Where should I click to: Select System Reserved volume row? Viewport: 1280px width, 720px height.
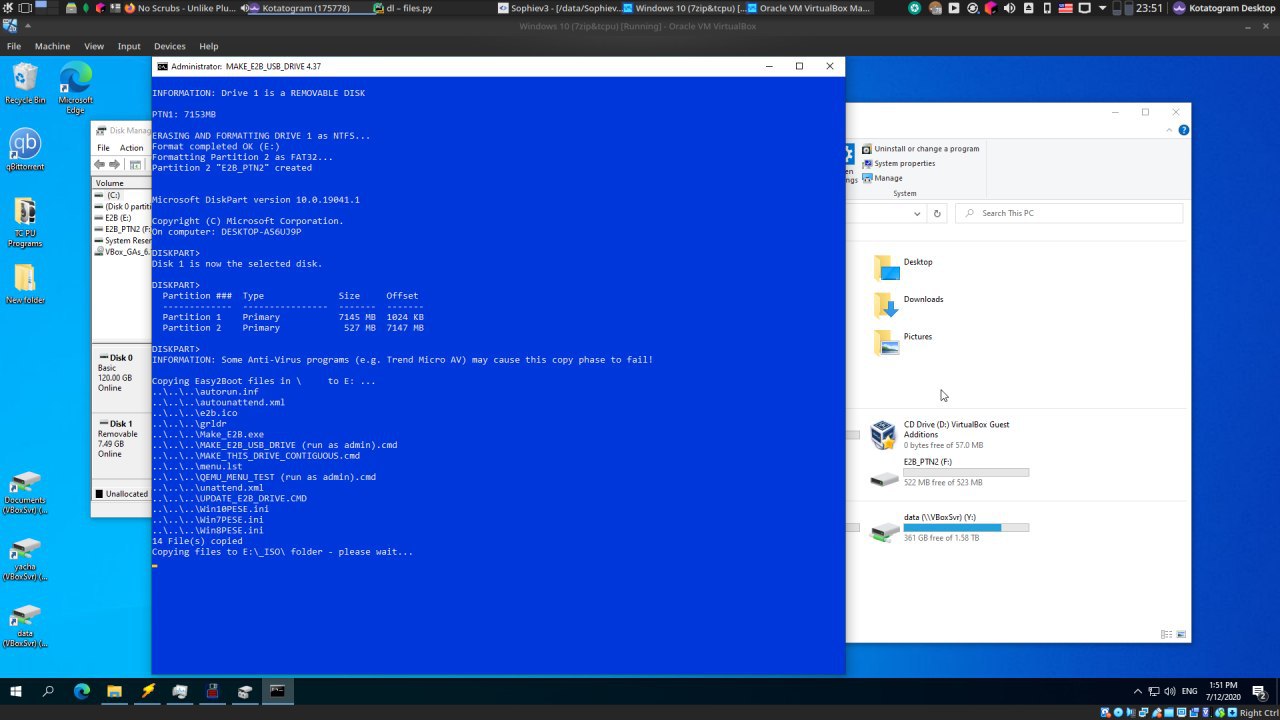(122, 241)
